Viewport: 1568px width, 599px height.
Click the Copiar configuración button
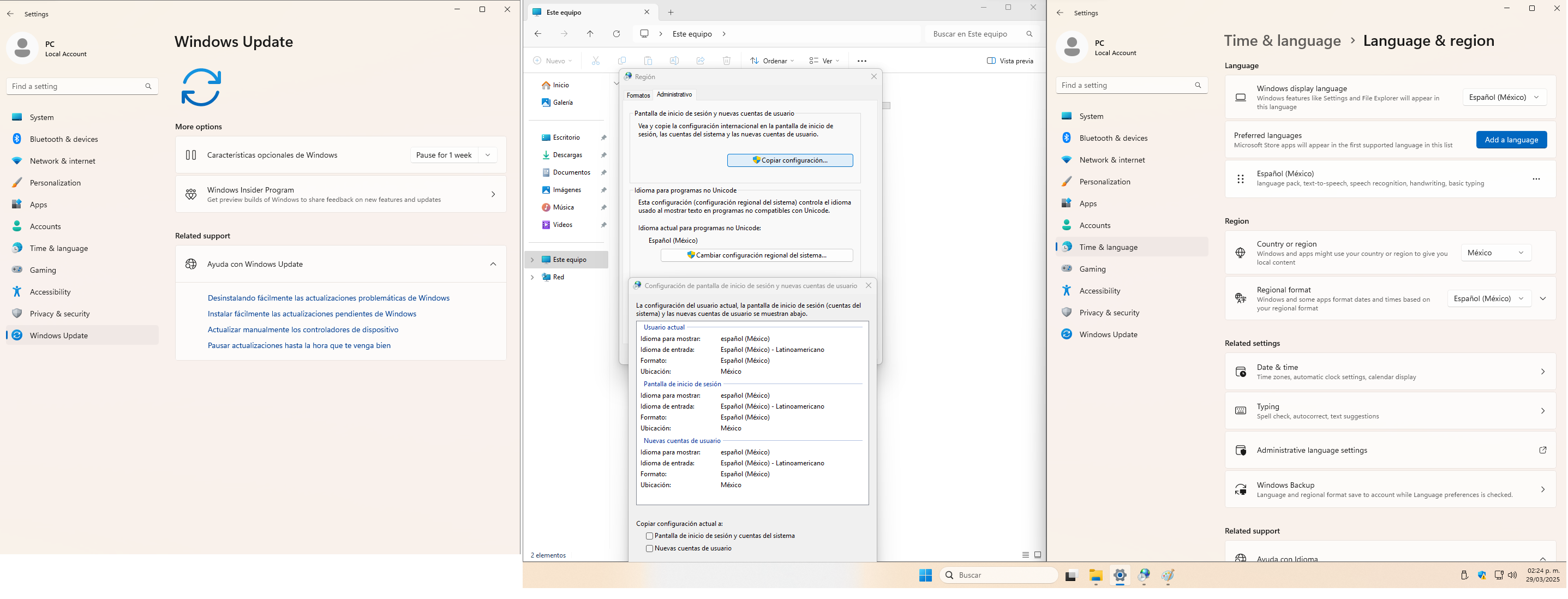pyautogui.click(x=789, y=160)
